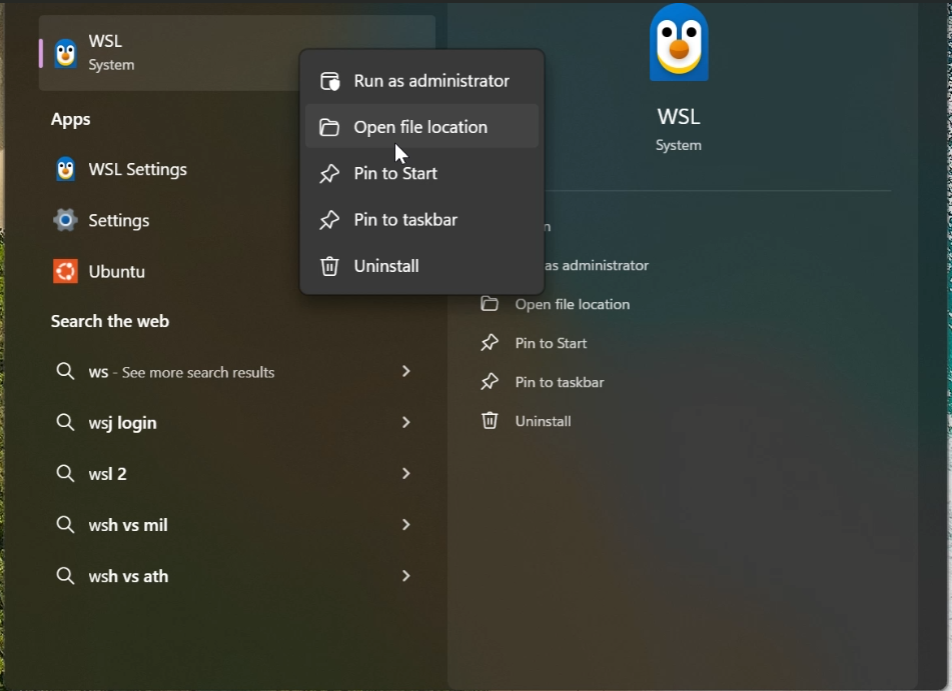Click the WSL Settings penguin icon
Viewport: 952px width, 691px height.
pyautogui.click(x=65, y=169)
